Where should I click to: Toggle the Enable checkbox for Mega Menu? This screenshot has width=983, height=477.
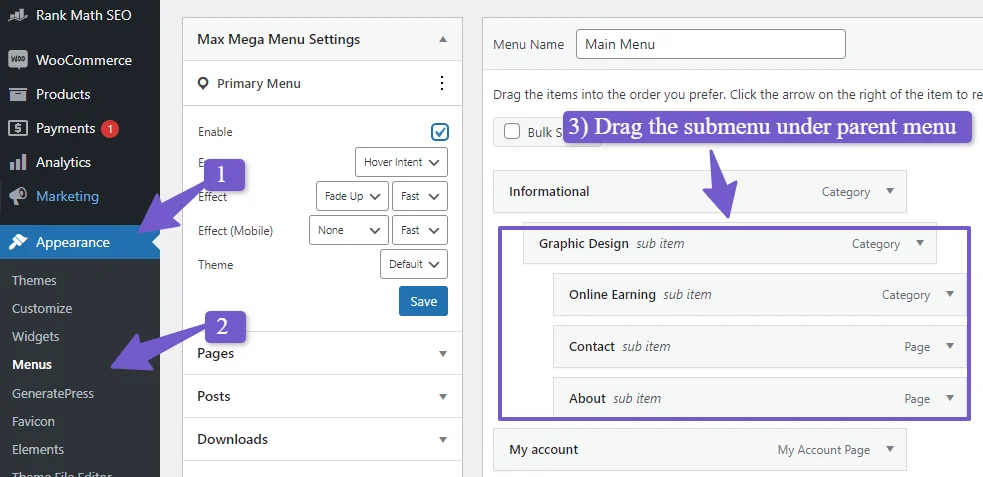[439, 132]
